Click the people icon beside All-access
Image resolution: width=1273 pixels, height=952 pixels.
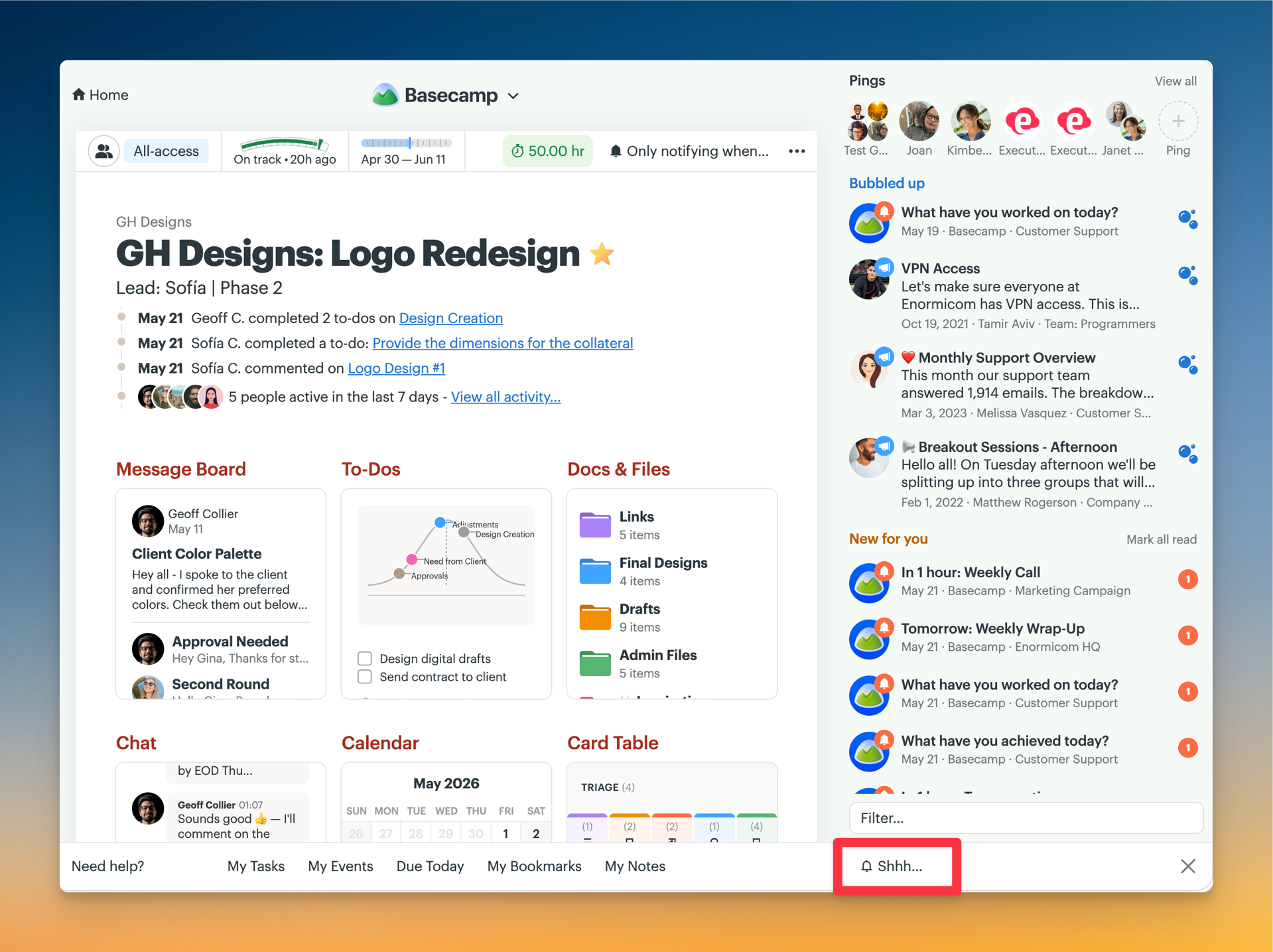pyautogui.click(x=103, y=151)
